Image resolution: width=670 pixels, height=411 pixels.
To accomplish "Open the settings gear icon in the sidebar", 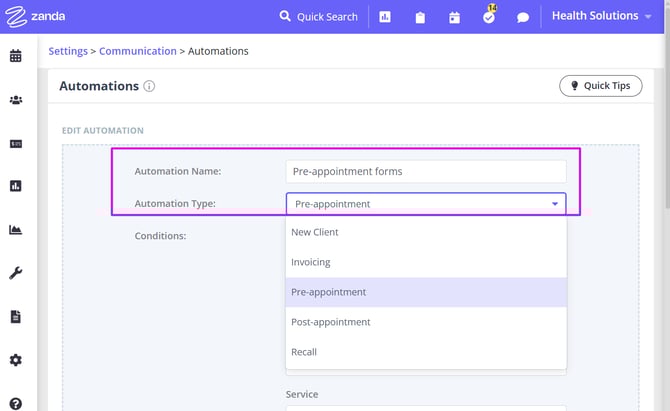I will point(16,360).
